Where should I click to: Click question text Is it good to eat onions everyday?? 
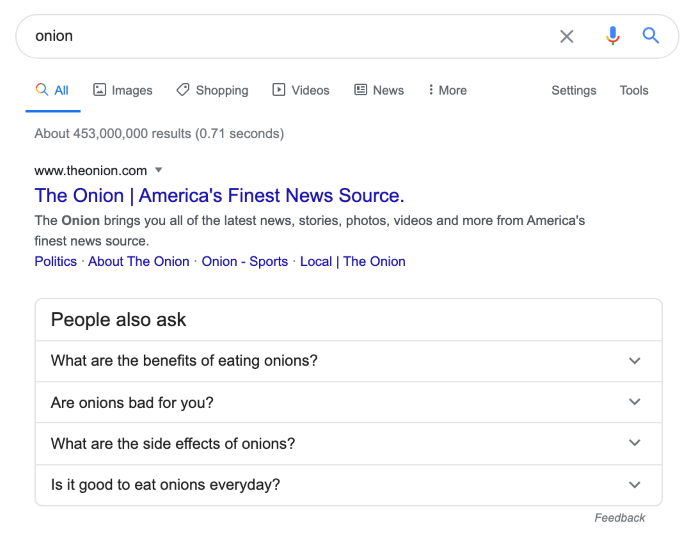165,485
